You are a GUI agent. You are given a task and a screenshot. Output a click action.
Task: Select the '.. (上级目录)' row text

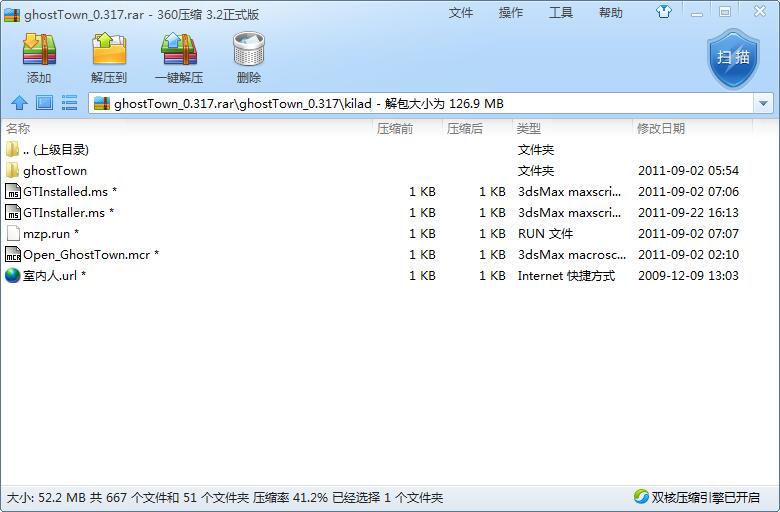pos(56,150)
